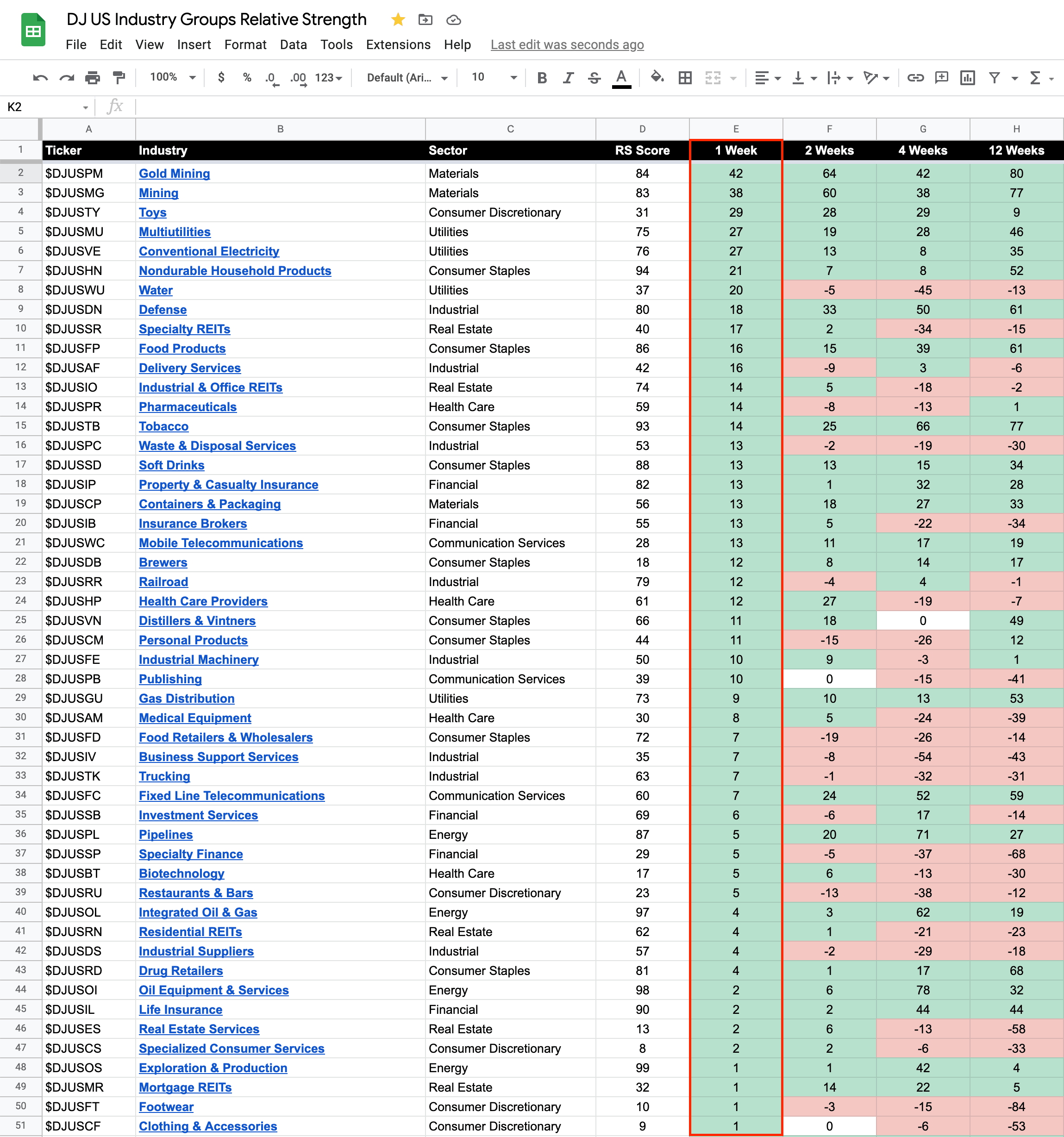Click the Insert chart icon
The width and height of the screenshot is (1064, 1137).
(x=967, y=78)
